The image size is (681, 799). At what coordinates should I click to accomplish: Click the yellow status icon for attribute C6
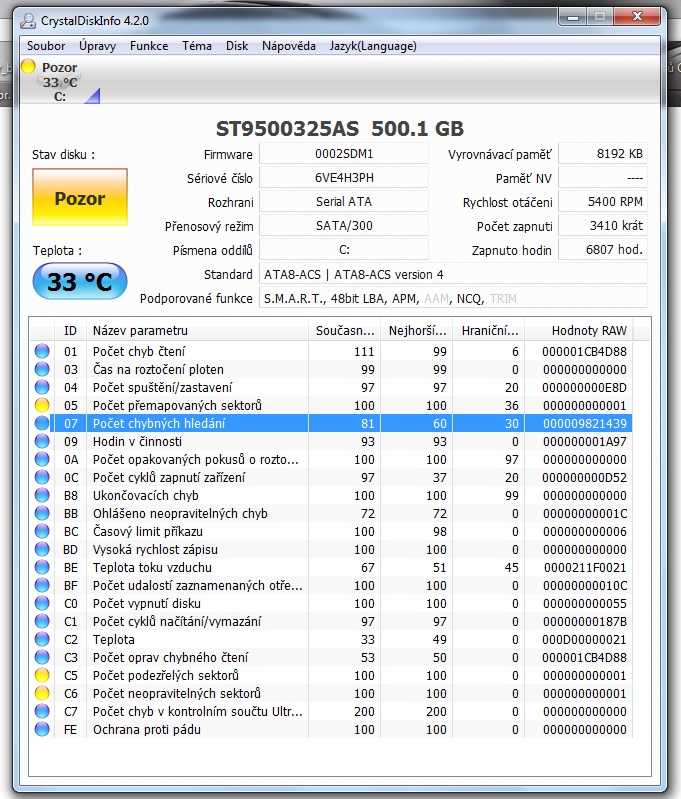click(42, 693)
